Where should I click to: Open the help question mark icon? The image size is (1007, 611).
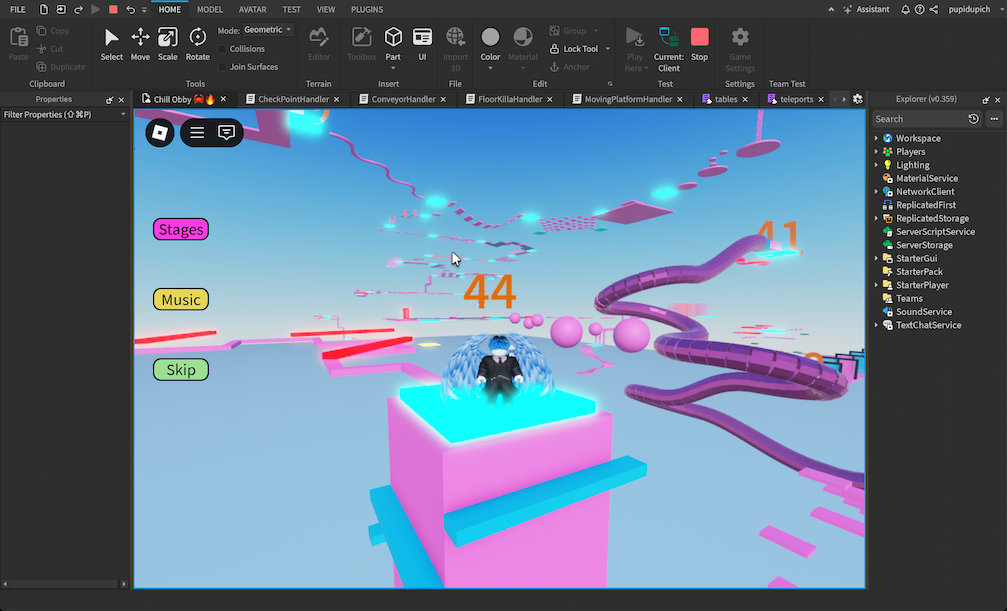click(x=920, y=10)
